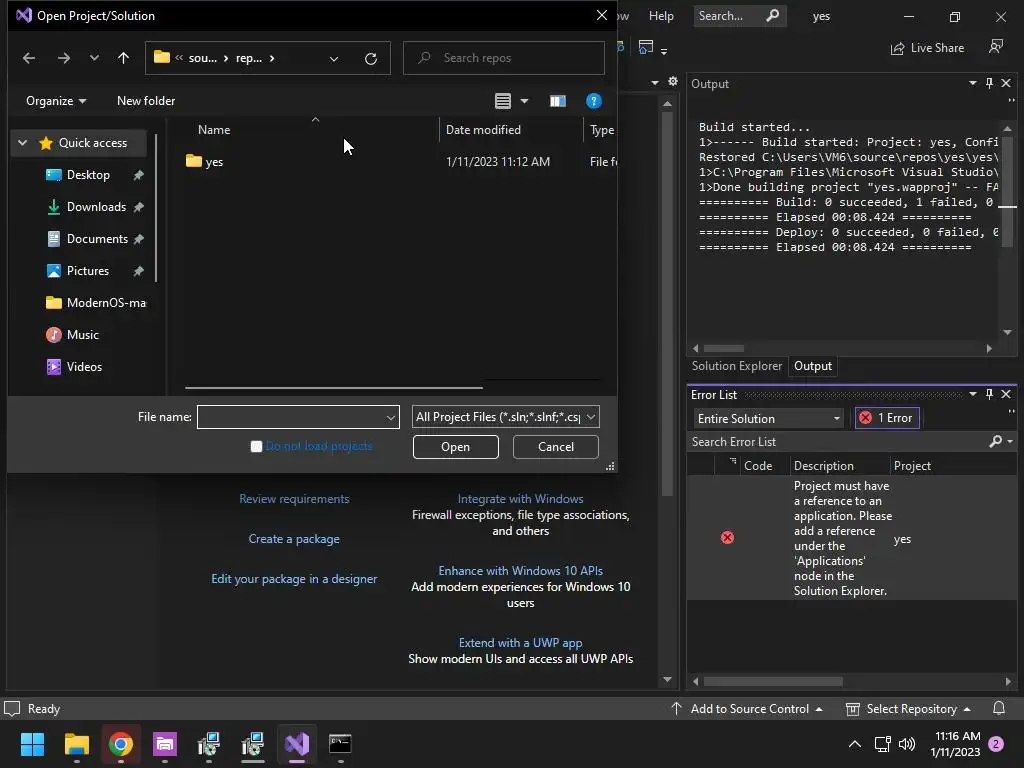Go back in the Open Project dialog
The height and width of the screenshot is (768, 1024).
(x=29, y=58)
